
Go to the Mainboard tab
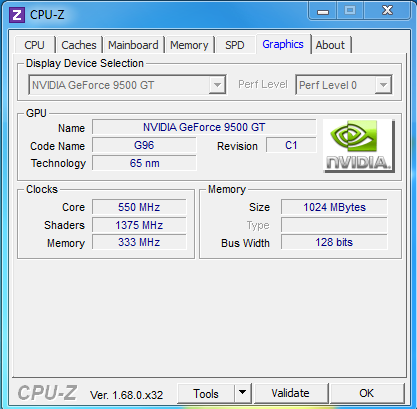[x=133, y=45]
